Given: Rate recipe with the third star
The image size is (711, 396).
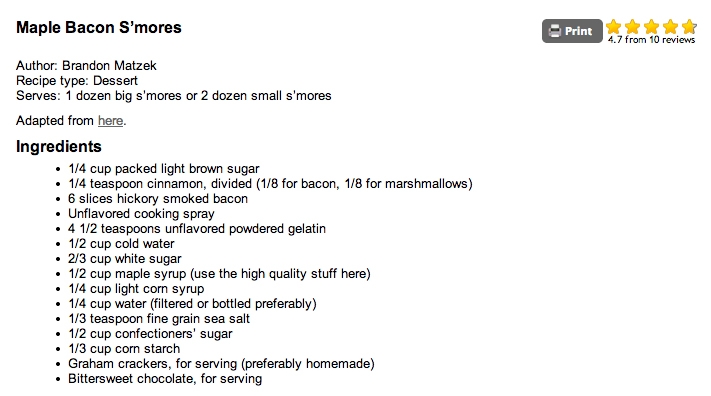Looking at the screenshot, I should click(x=652, y=27).
